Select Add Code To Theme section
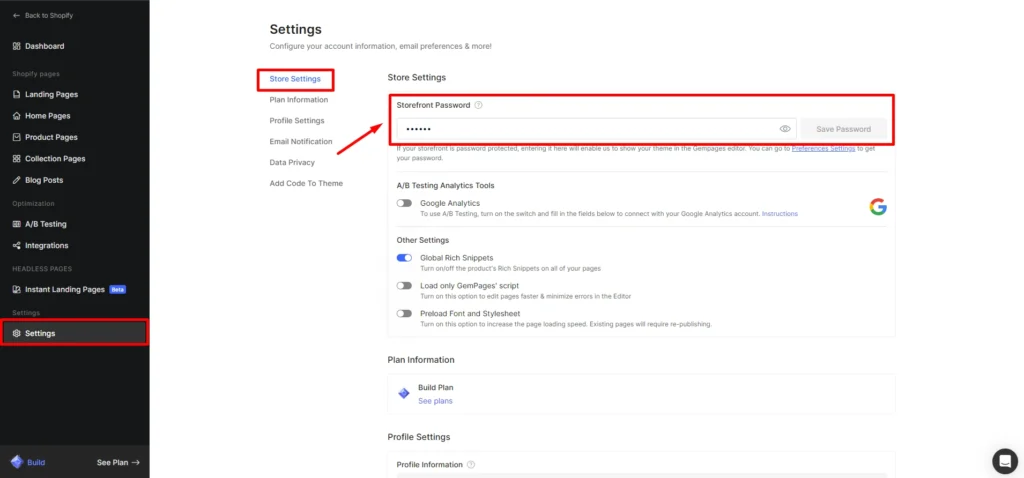 click(306, 183)
